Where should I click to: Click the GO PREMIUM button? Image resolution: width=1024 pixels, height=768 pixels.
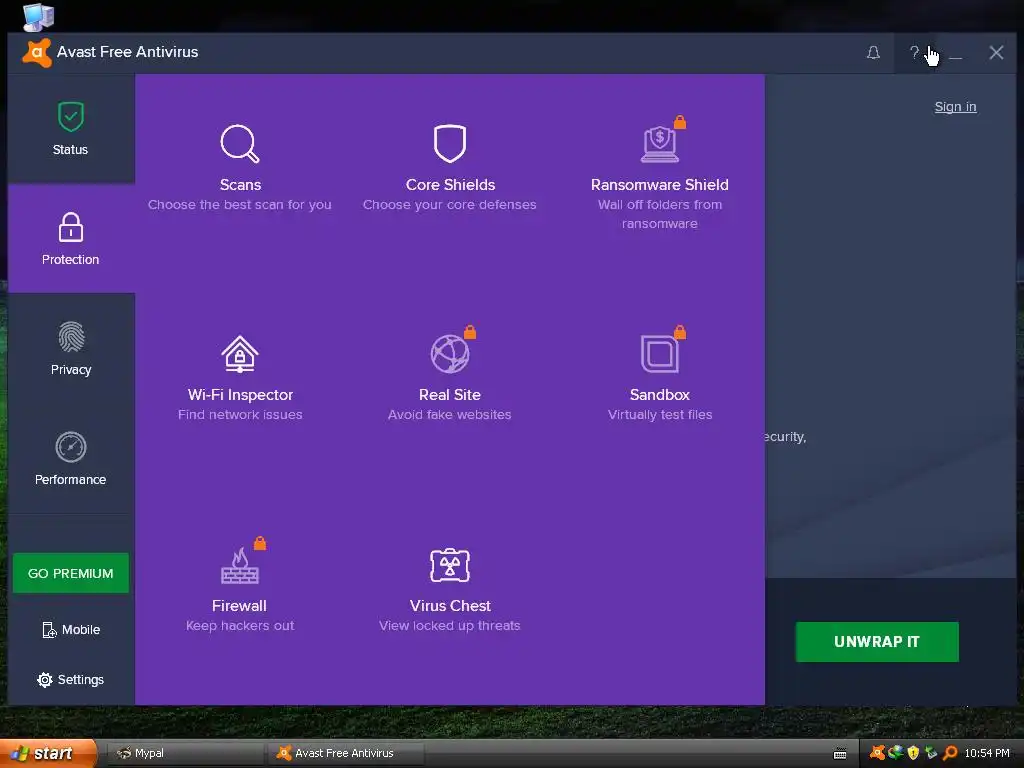pyautogui.click(x=71, y=573)
